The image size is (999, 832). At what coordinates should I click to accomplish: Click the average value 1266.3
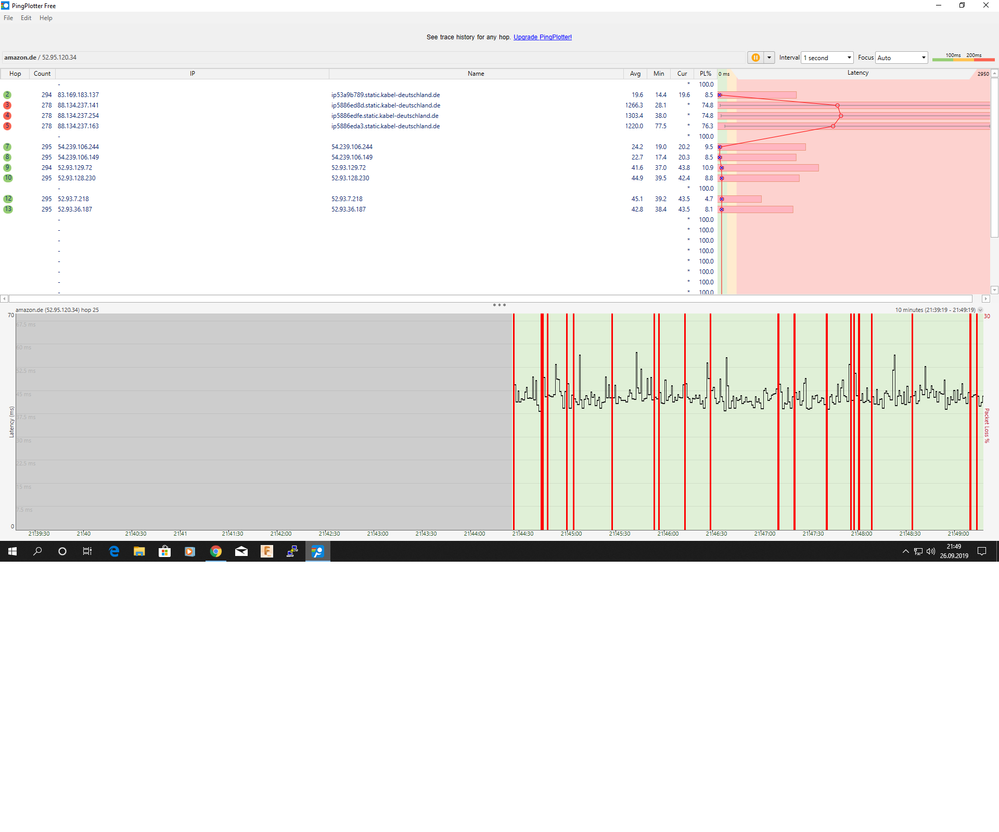[x=634, y=105]
